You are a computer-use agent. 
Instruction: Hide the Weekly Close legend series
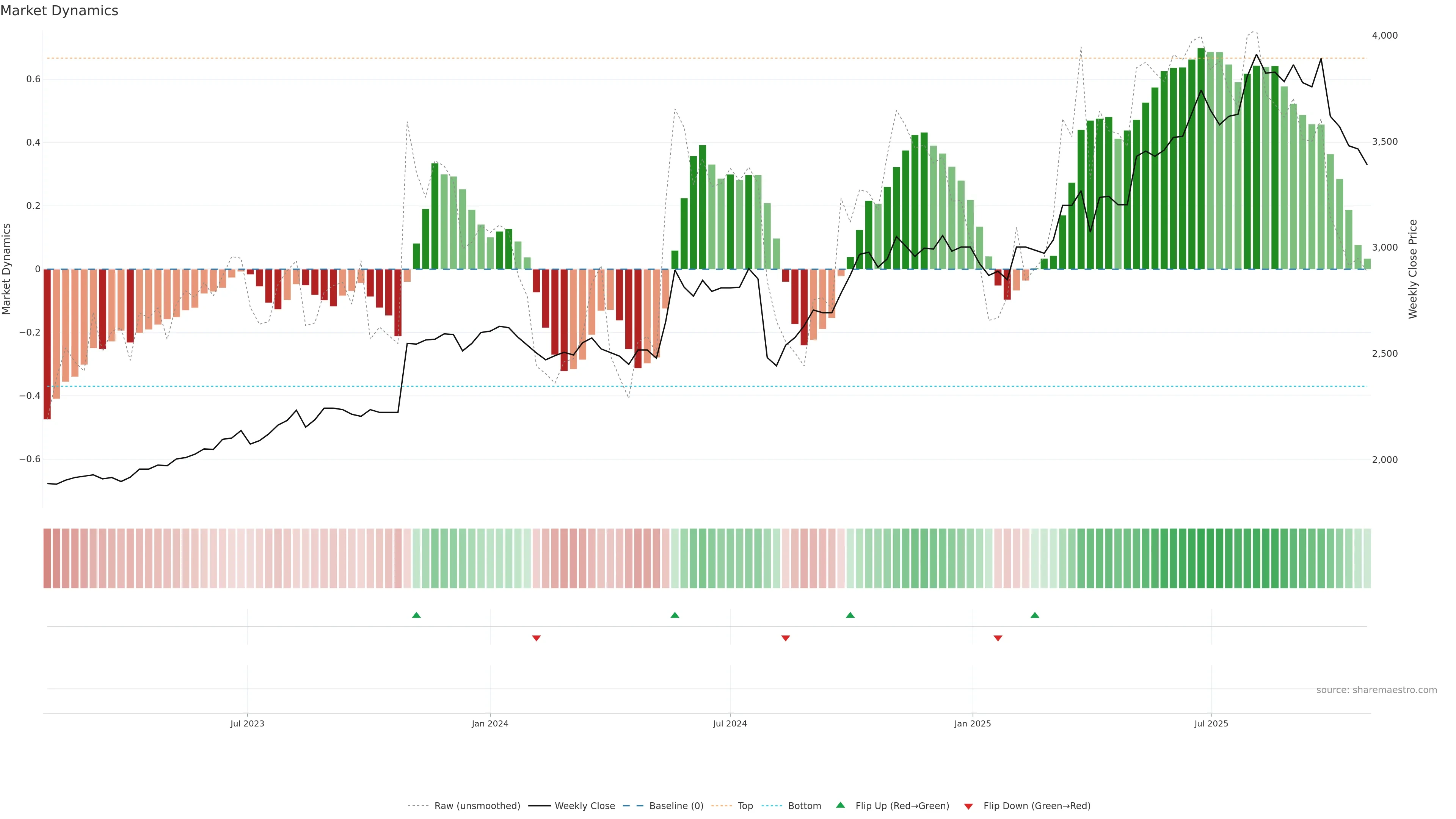click(584, 806)
